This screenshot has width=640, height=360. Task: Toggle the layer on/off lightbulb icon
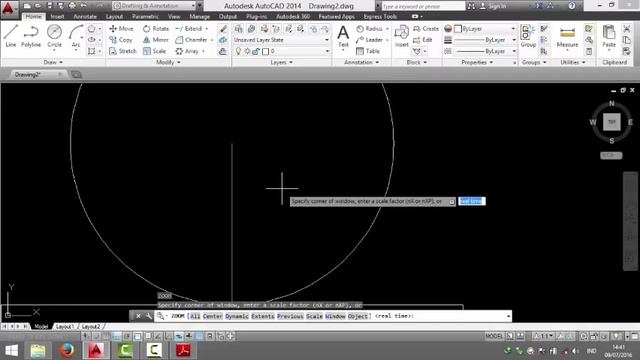(x=238, y=51)
